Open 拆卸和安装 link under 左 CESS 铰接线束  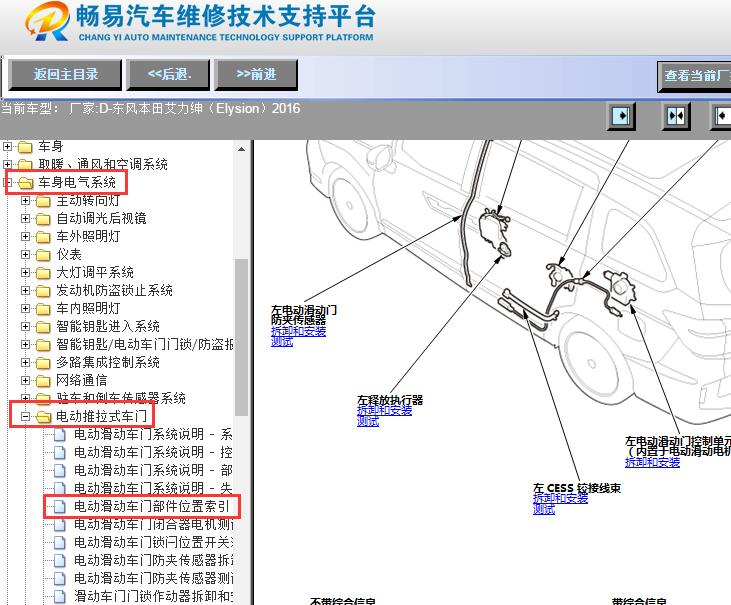point(560,499)
